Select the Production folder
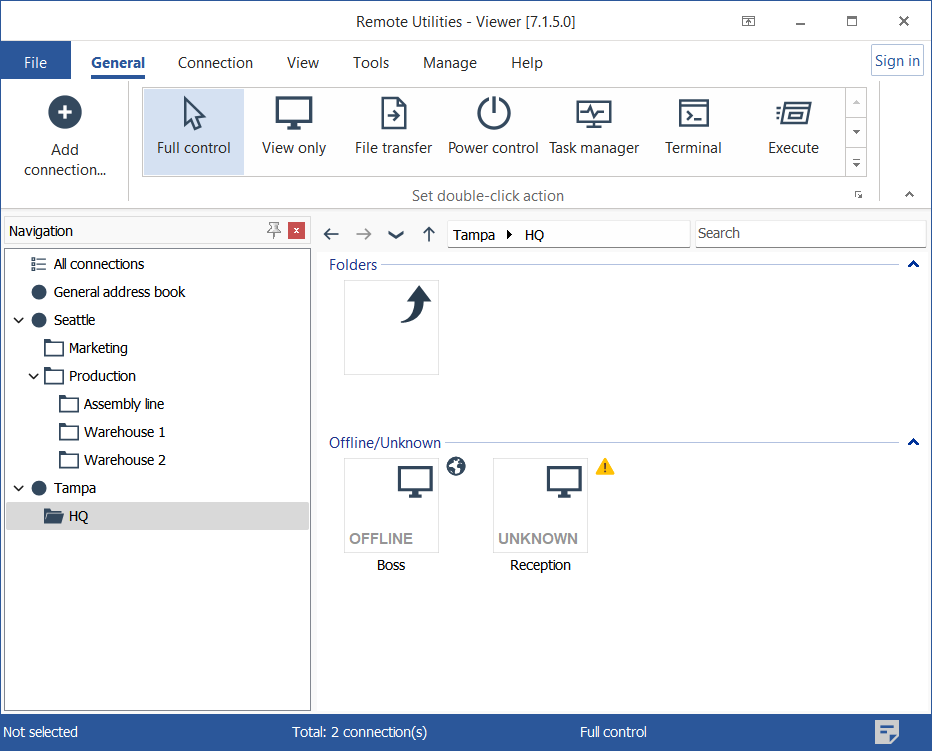This screenshot has height=751, width=932. click(102, 376)
